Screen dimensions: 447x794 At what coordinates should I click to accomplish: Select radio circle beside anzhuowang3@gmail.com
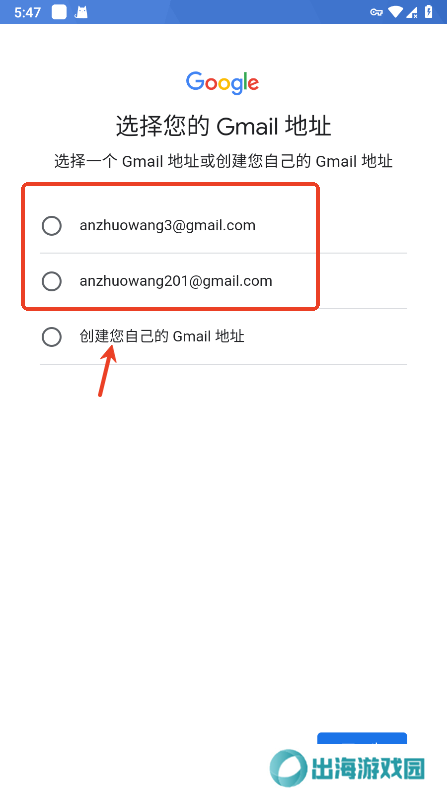(x=52, y=226)
